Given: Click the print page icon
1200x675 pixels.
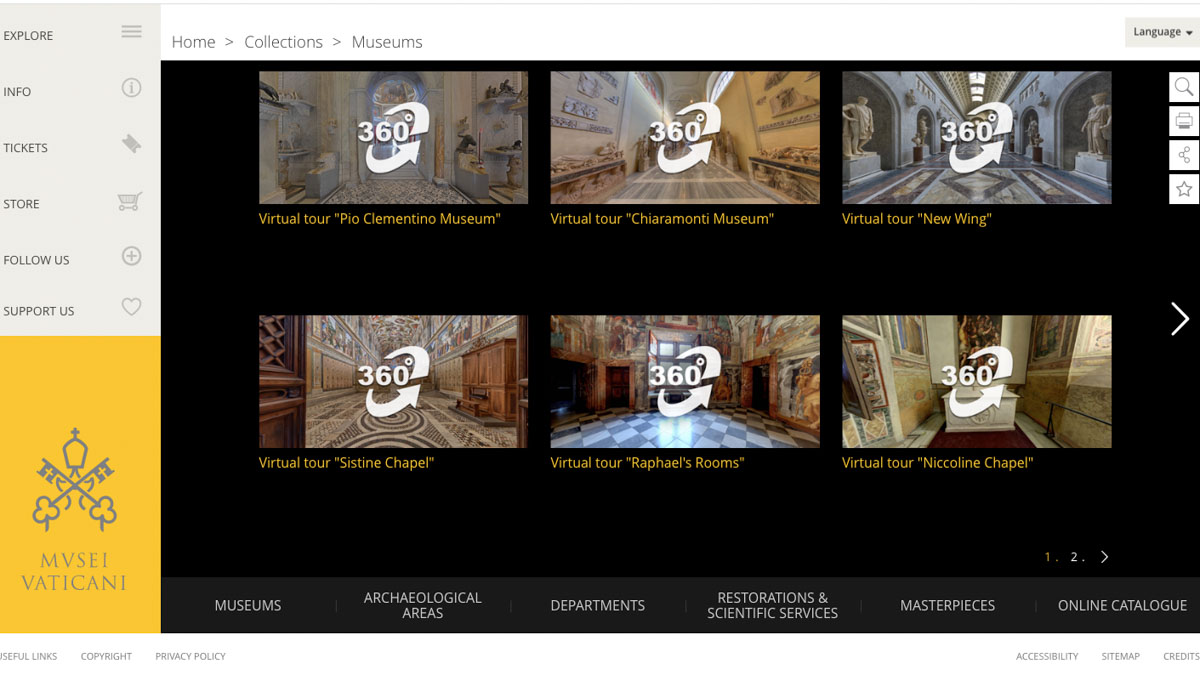Looking at the screenshot, I should pyautogui.click(x=1184, y=121).
